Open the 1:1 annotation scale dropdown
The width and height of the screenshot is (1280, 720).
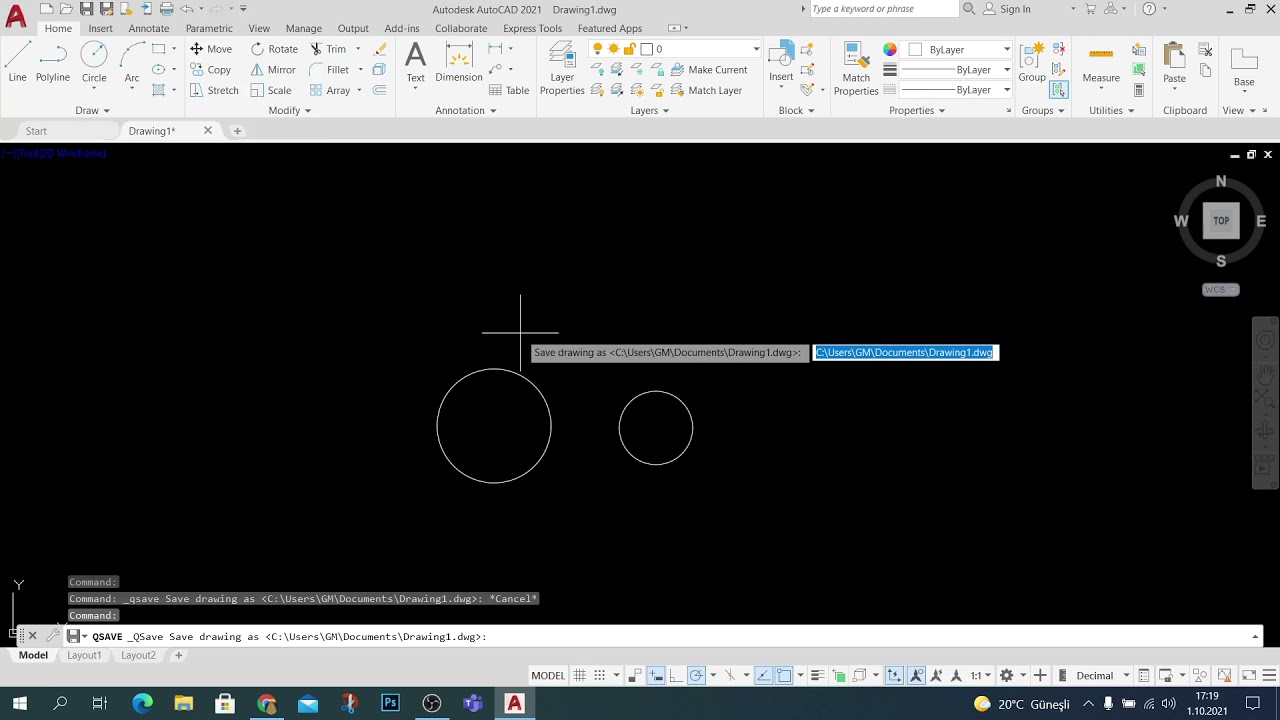[x=980, y=675]
